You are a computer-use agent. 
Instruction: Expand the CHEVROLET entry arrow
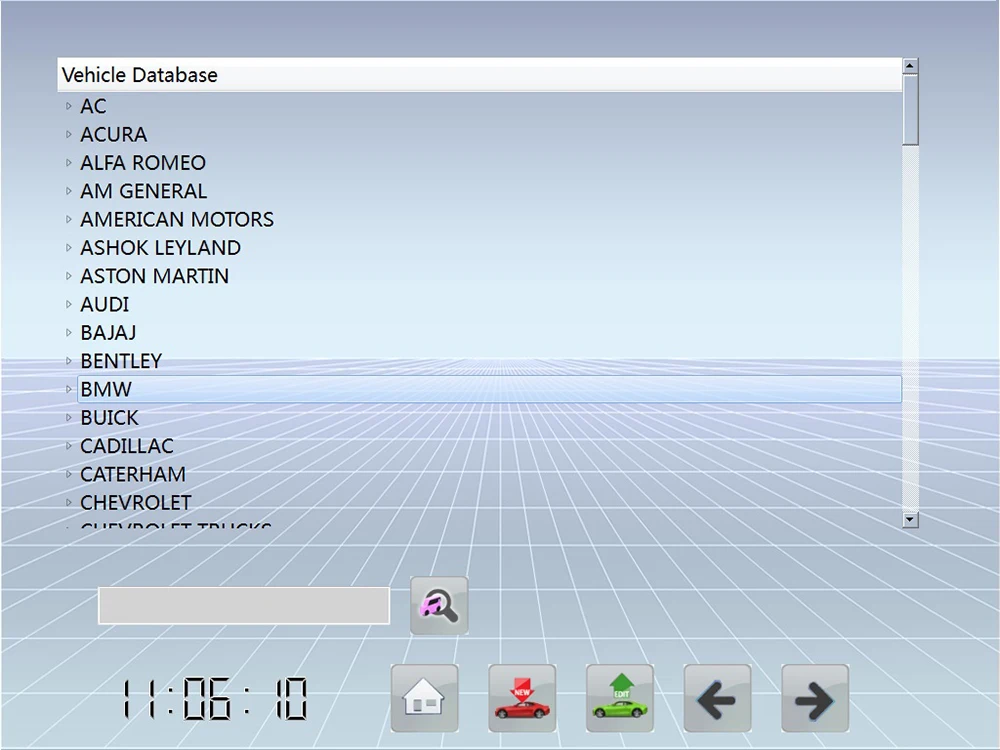click(69, 502)
